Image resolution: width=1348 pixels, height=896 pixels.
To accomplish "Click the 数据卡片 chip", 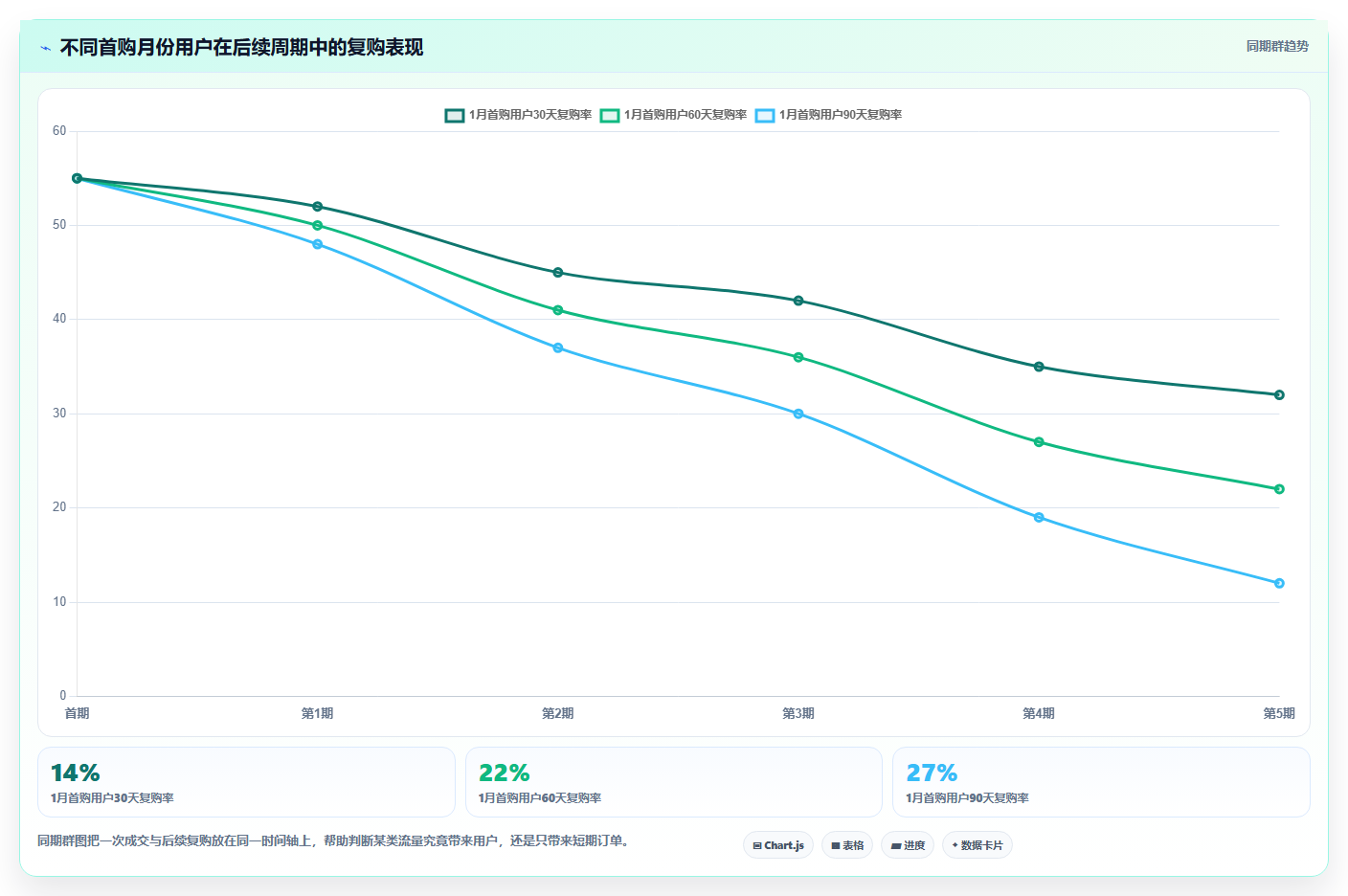I will 977,845.
